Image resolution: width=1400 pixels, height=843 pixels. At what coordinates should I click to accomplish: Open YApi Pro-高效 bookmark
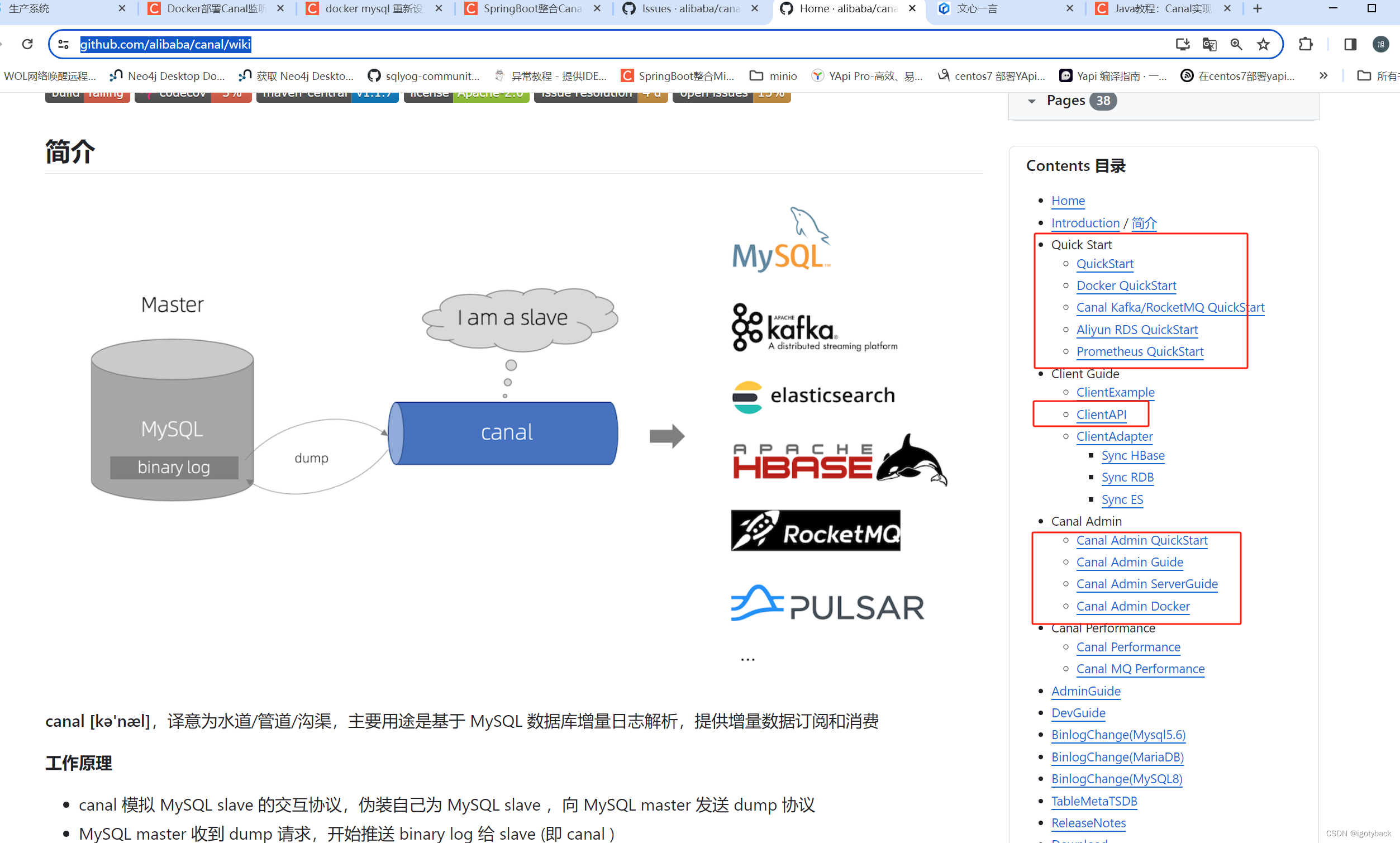click(x=866, y=75)
